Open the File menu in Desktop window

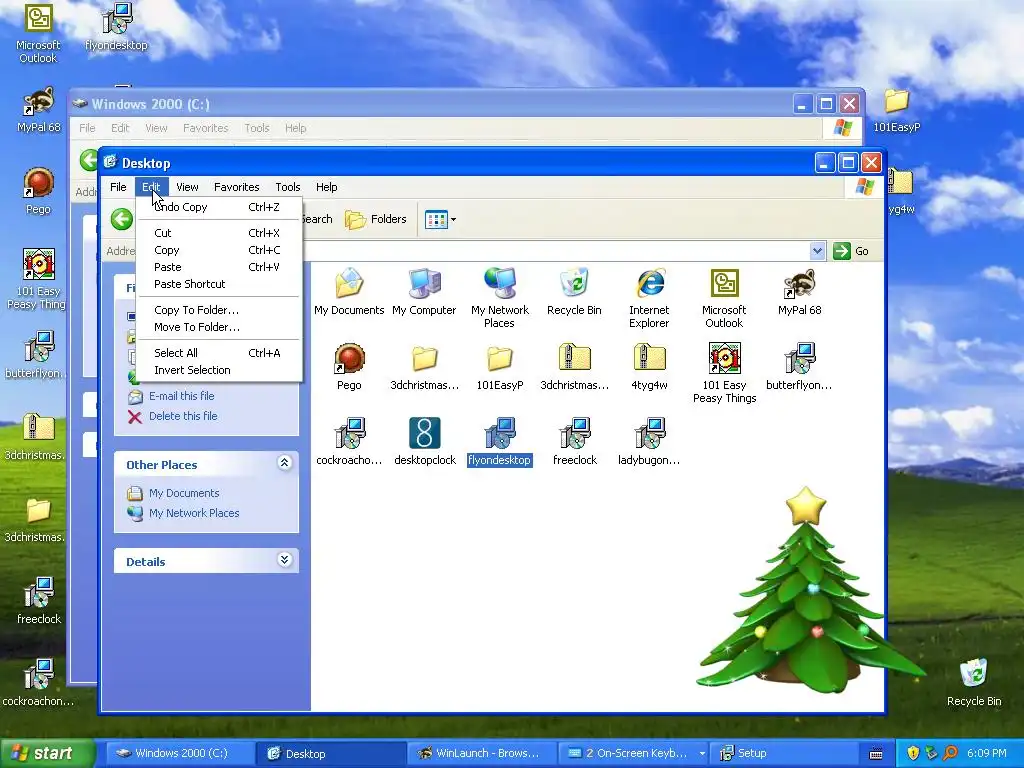118,187
